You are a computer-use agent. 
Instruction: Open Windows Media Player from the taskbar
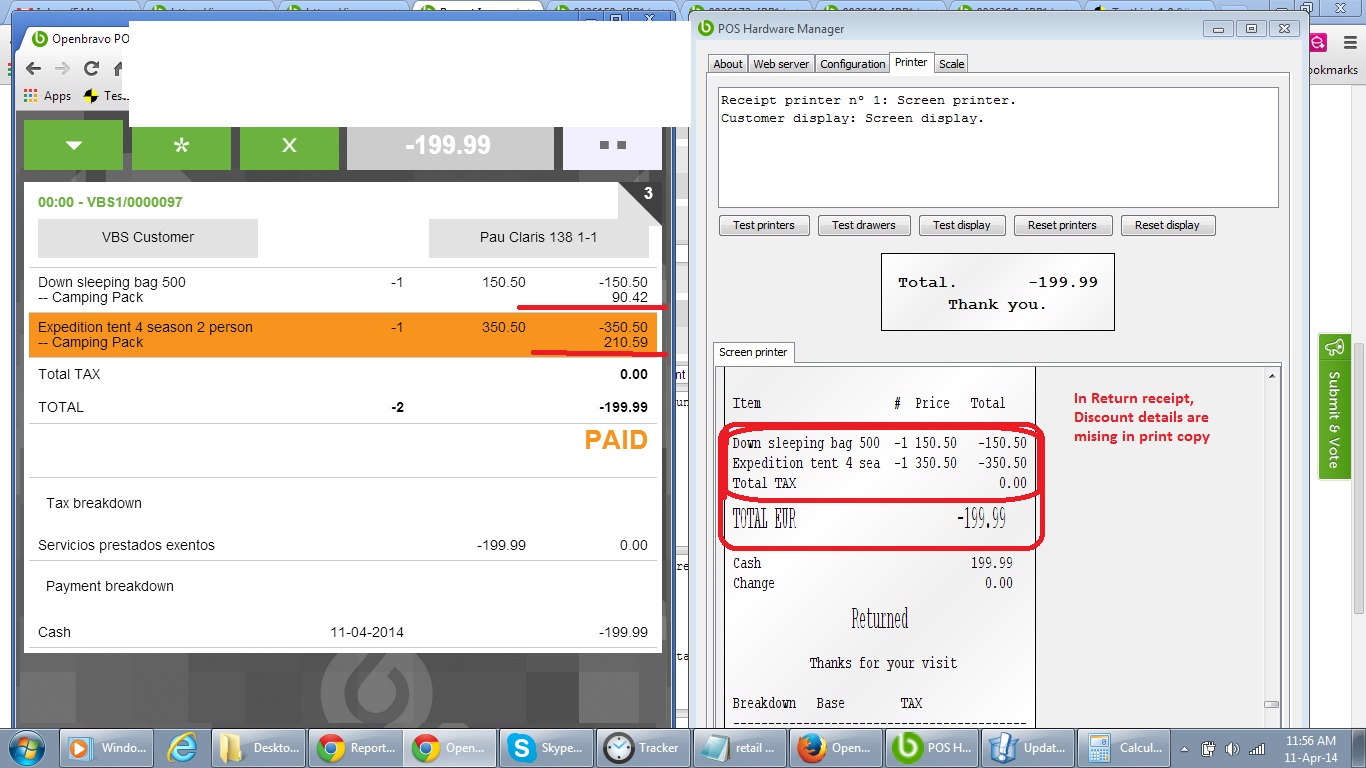pos(108,747)
